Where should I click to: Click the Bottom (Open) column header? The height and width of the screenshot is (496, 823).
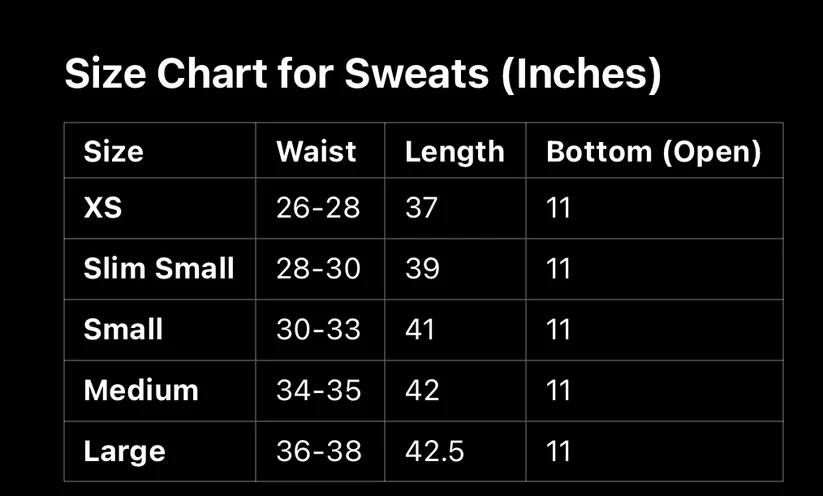(x=653, y=151)
